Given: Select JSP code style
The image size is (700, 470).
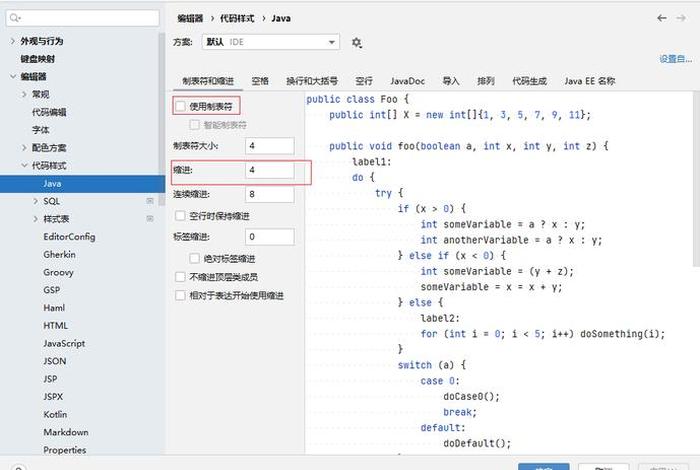Looking at the screenshot, I should pos(50,379).
